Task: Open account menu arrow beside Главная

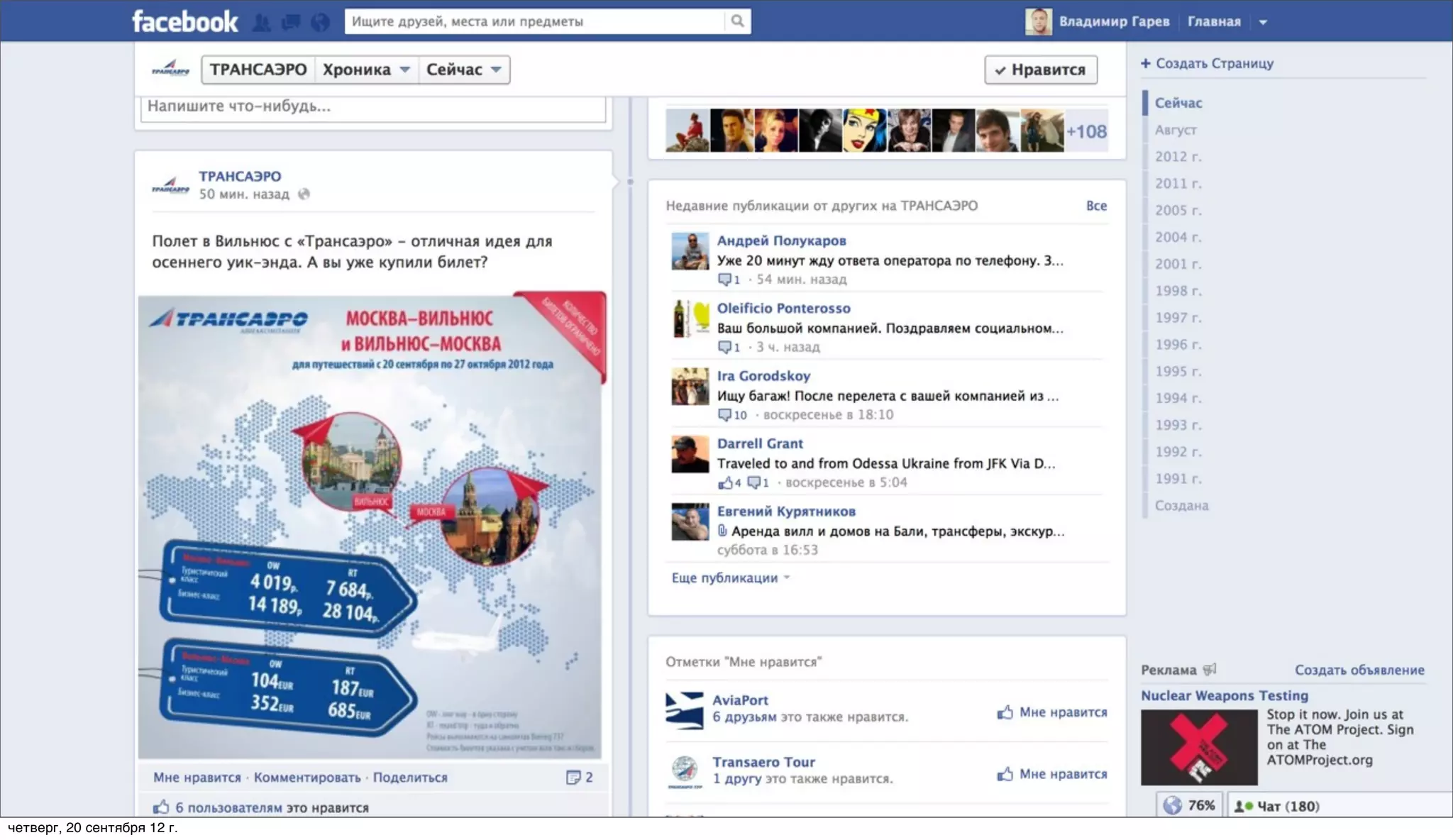Action: tap(1263, 22)
